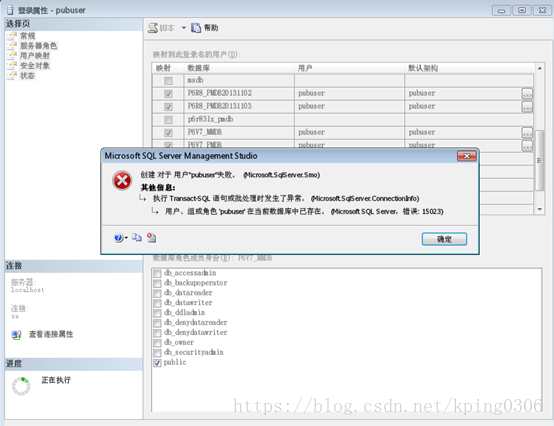Image resolution: width=554 pixels, height=426 pixels.
Task: Select the 常规 page
Action: click(28, 36)
